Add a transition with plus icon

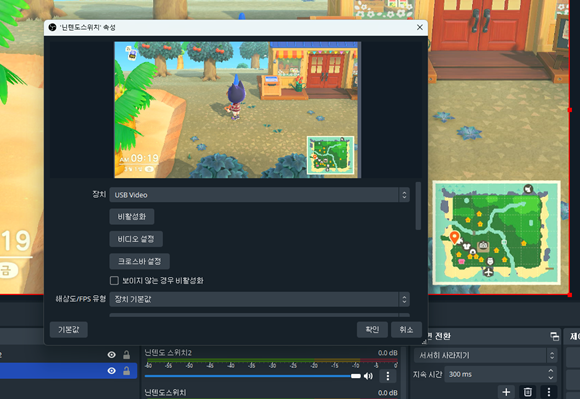pos(506,392)
